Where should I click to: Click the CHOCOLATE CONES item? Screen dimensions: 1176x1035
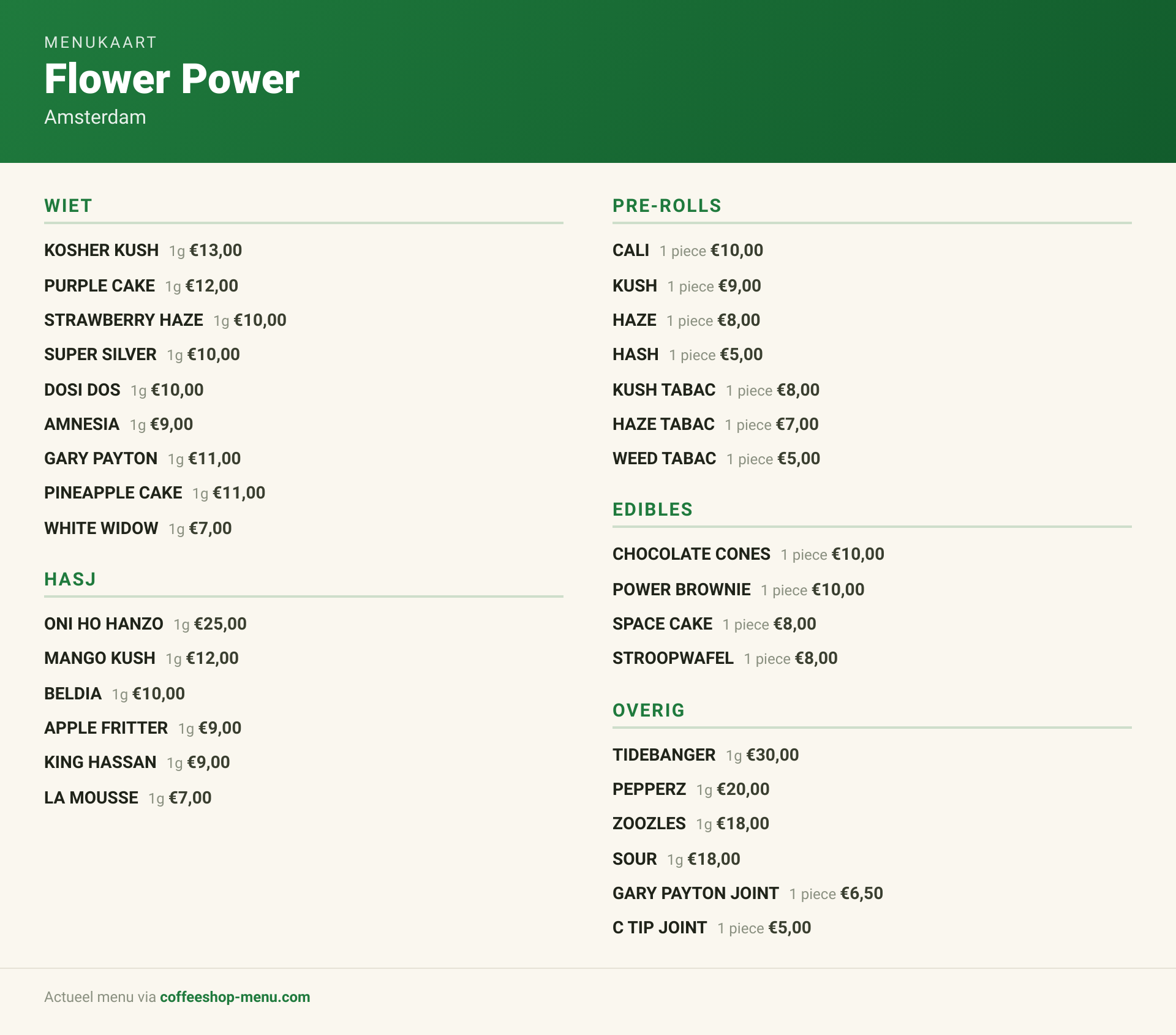748,554
